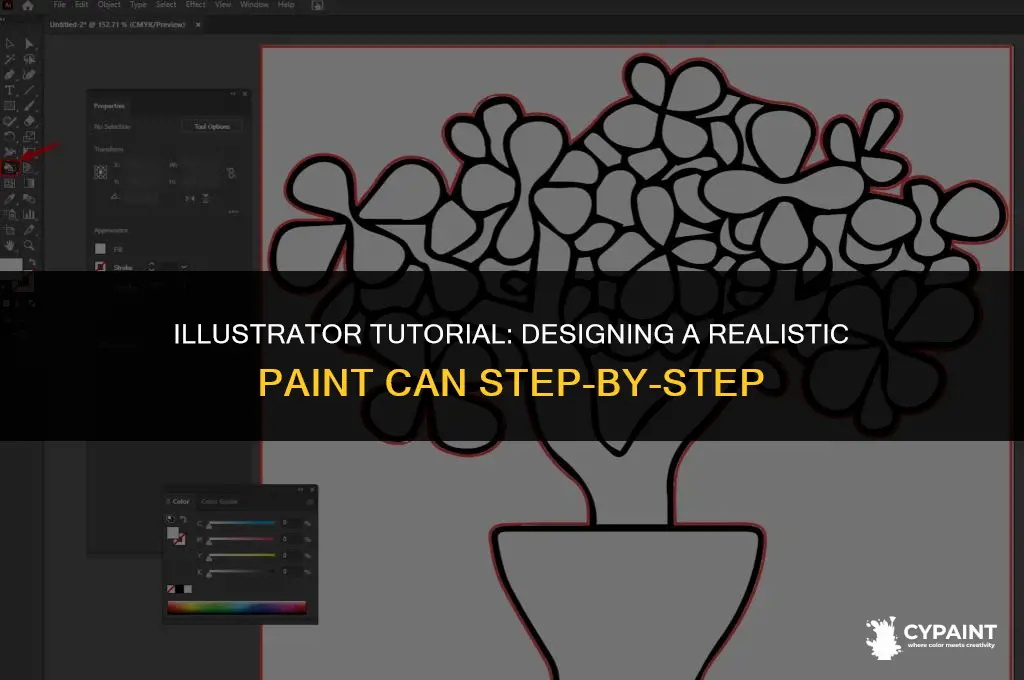
Task: Open the Help menu
Action: pos(286,5)
